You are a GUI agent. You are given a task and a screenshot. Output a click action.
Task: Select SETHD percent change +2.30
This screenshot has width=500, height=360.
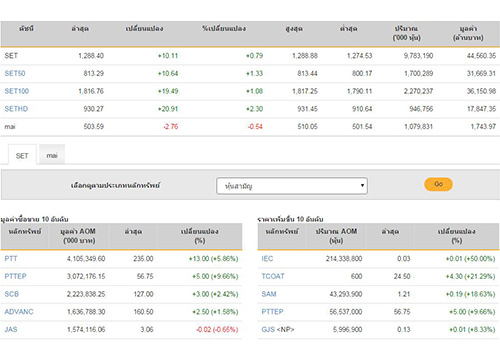(x=254, y=109)
